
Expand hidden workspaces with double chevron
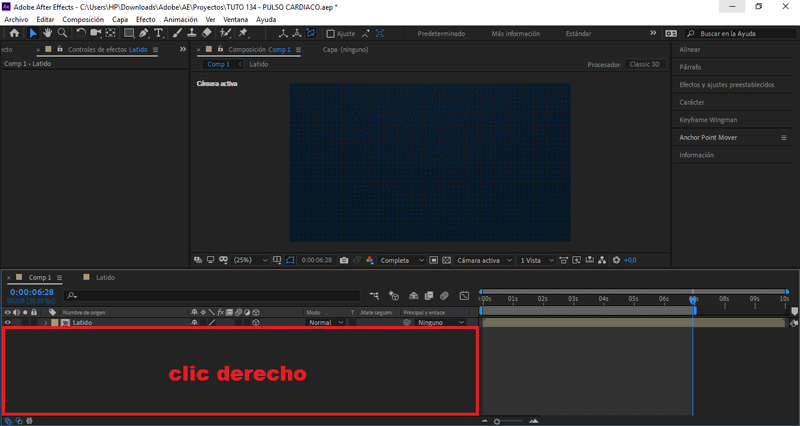[653, 33]
